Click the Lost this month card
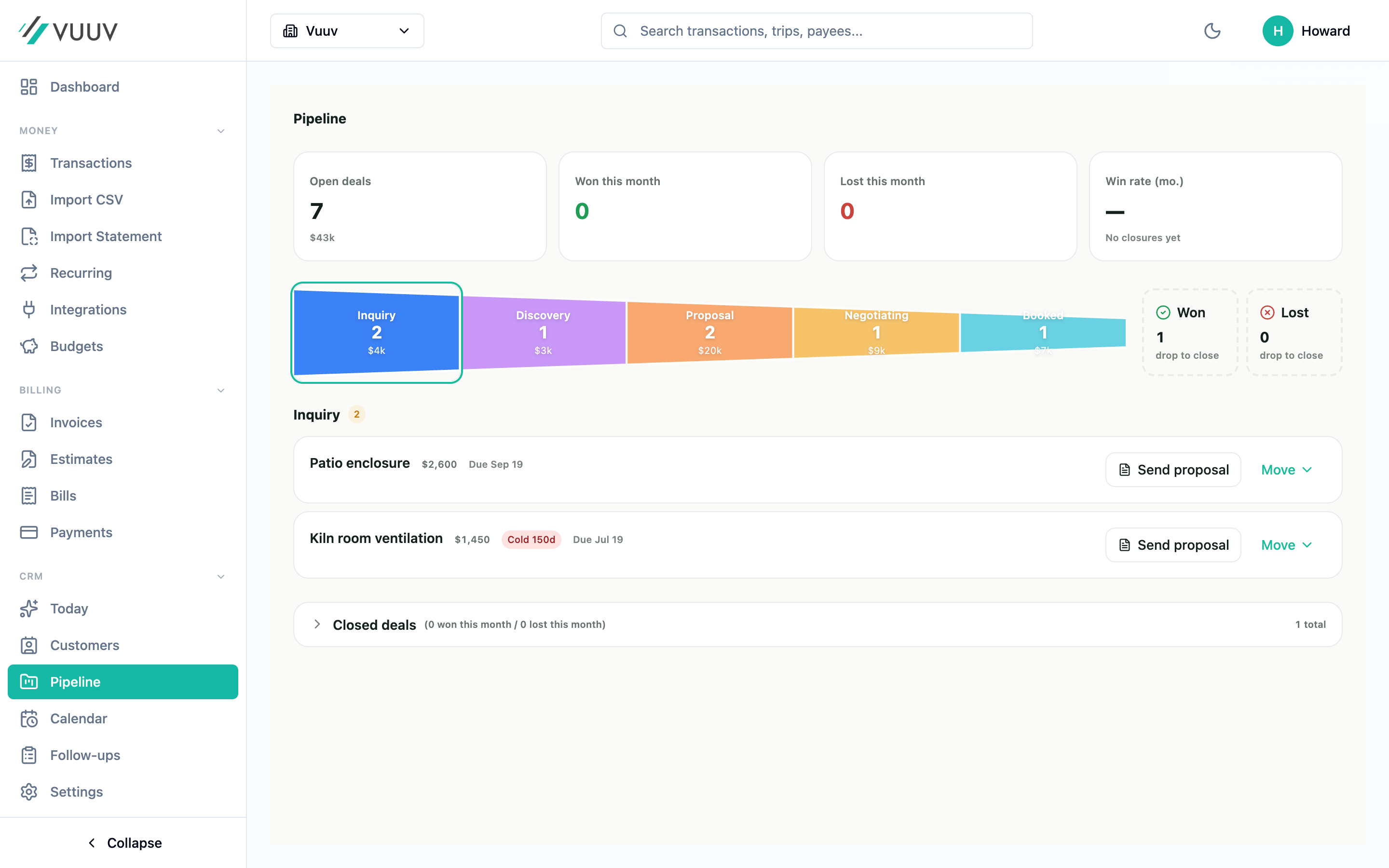 point(950,207)
